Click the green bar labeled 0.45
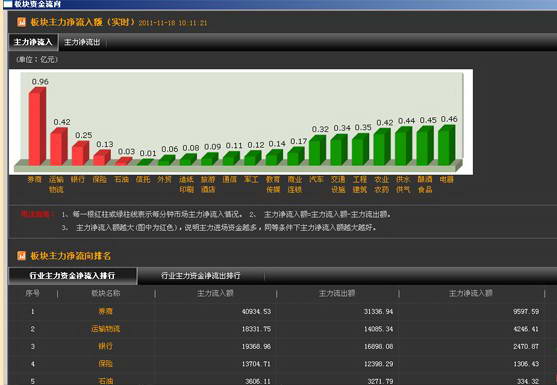This screenshot has height=385, width=557. pos(425,146)
